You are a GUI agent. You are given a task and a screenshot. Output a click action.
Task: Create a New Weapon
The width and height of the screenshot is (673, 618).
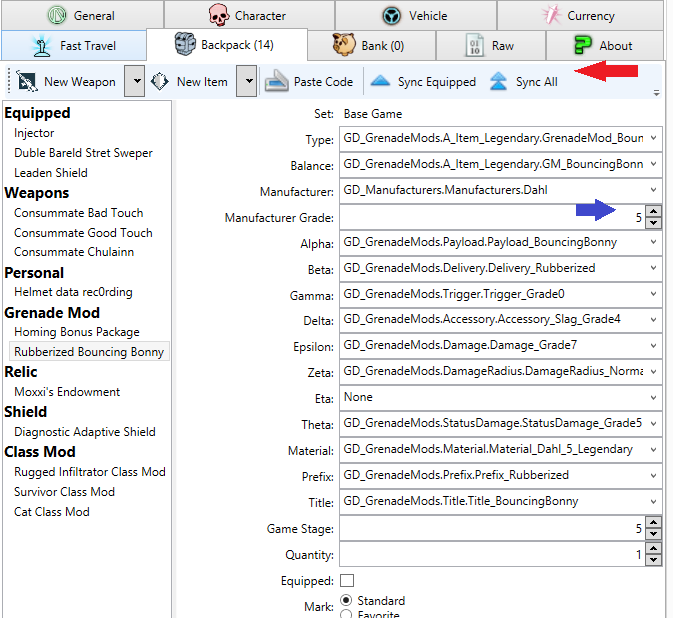tap(67, 82)
